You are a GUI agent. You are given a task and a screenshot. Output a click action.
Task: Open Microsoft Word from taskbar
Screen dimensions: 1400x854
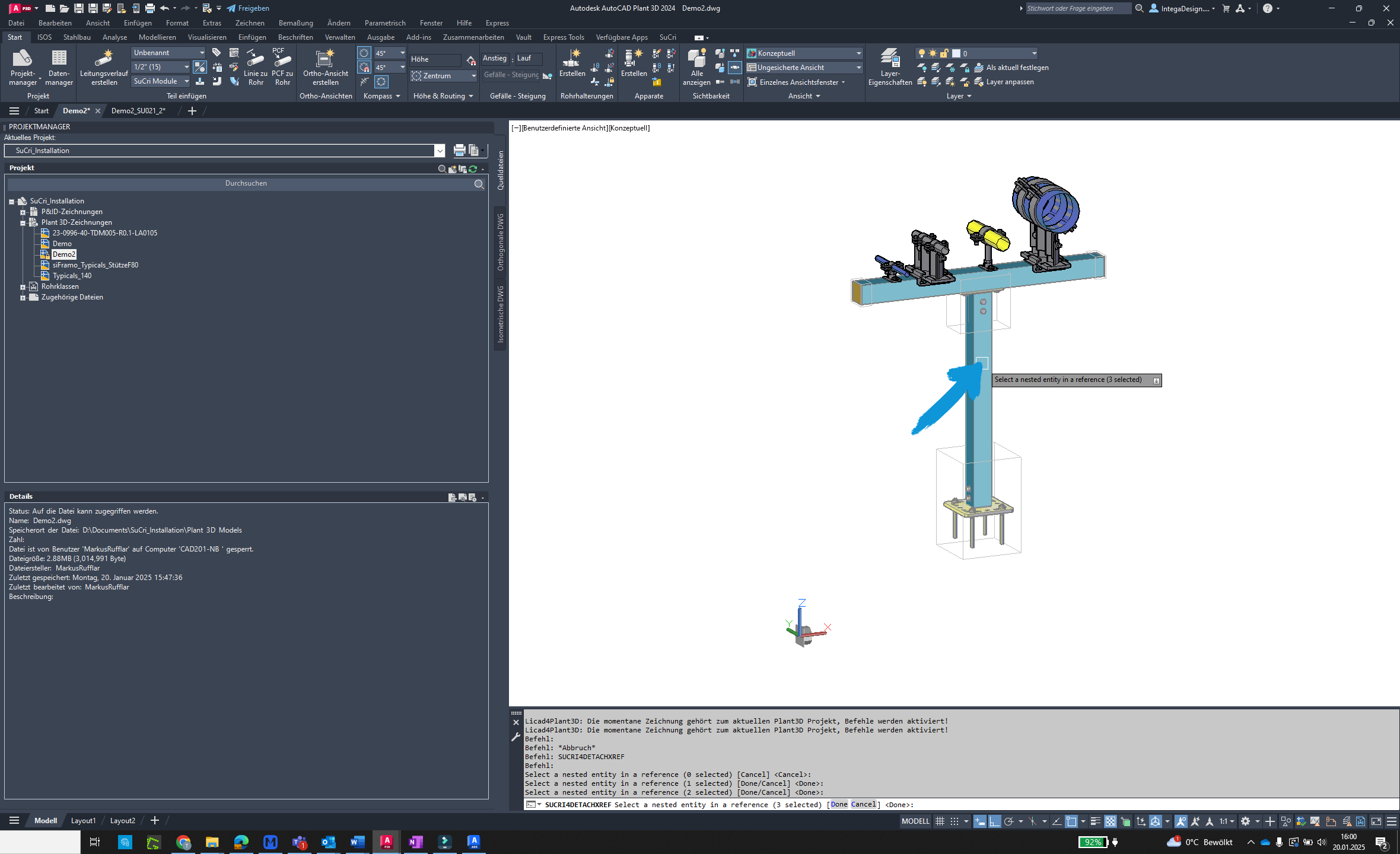(357, 842)
